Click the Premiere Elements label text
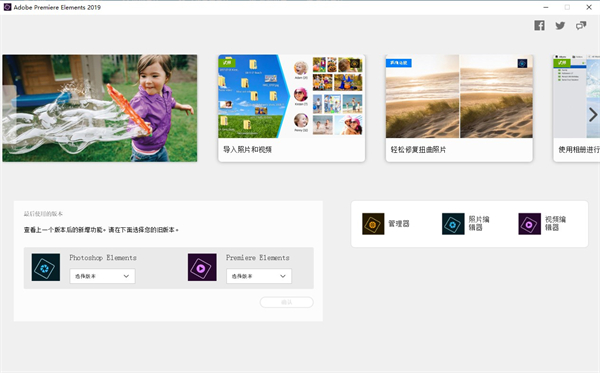The width and height of the screenshot is (600, 373). coord(258,257)
